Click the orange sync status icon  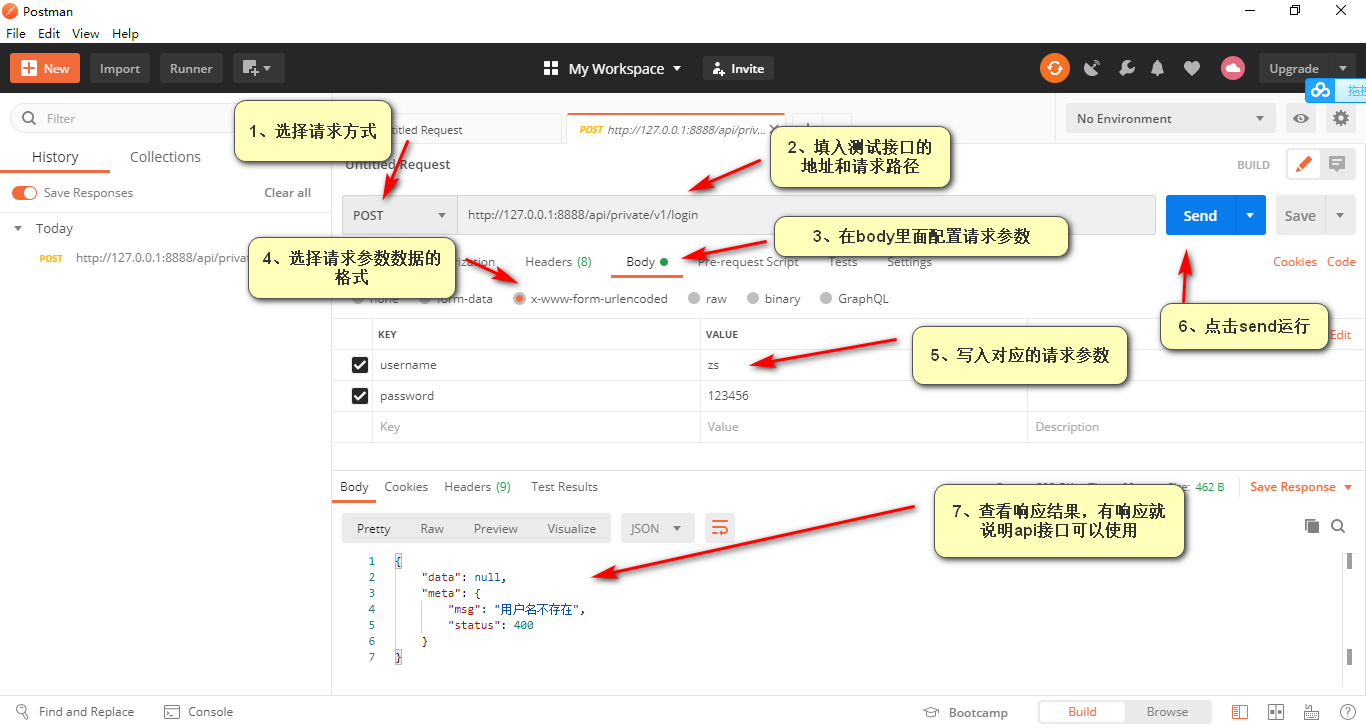(x=1055, y=68)
